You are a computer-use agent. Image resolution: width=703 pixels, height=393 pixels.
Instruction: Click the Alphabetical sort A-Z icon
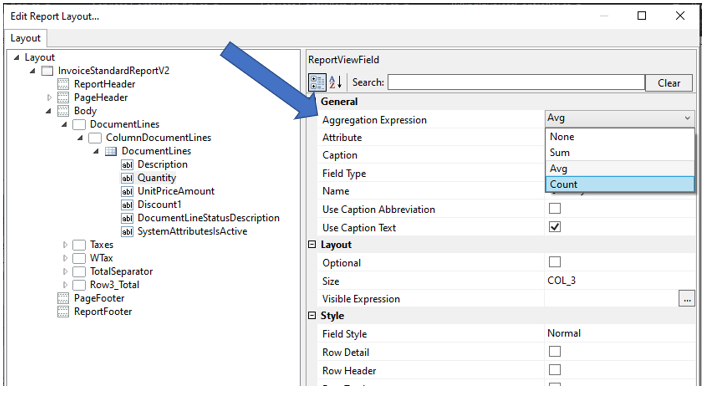[x=336, y=82]
